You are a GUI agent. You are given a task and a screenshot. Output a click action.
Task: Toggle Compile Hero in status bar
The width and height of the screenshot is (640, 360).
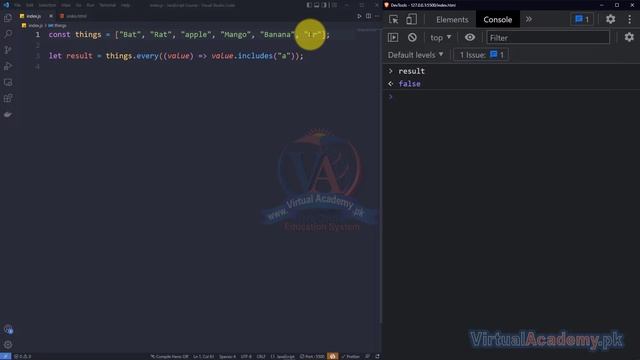(169, 356)
